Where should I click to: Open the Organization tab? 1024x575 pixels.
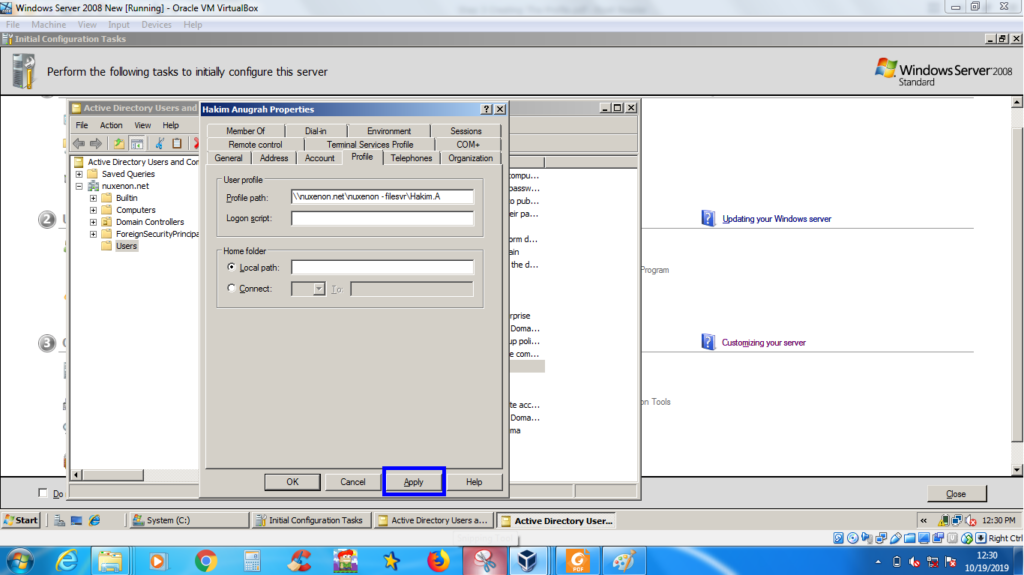[x=470, y=158]
